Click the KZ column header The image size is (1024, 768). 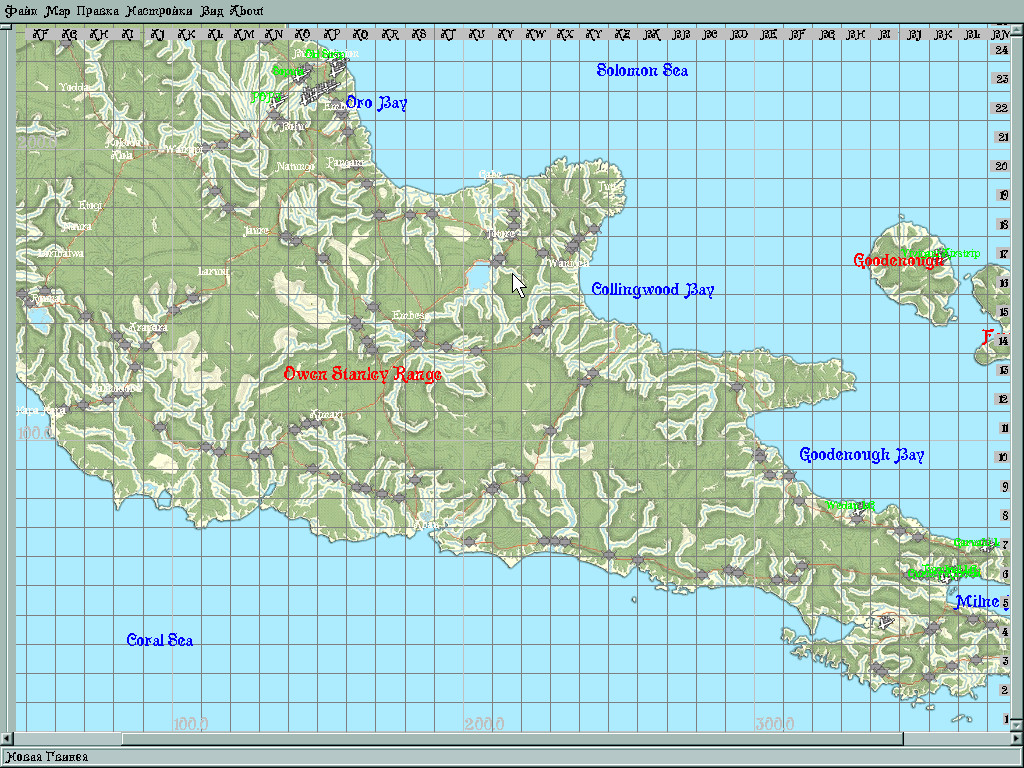click(623, 34)
